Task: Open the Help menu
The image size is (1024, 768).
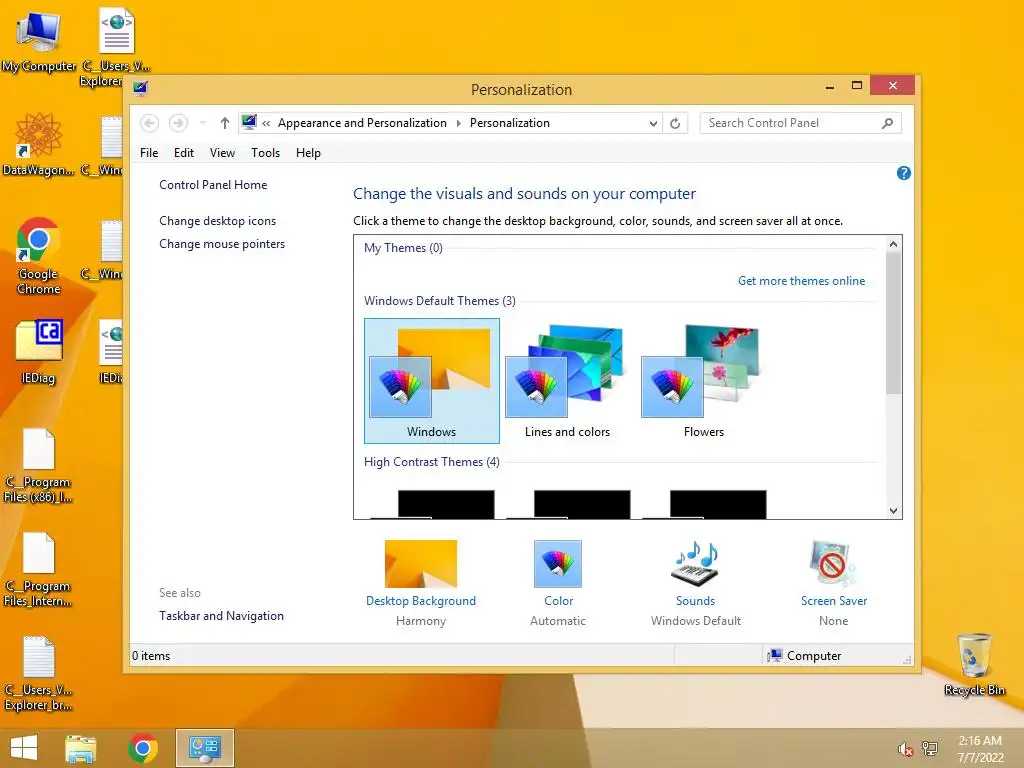Action: (308, 153)
